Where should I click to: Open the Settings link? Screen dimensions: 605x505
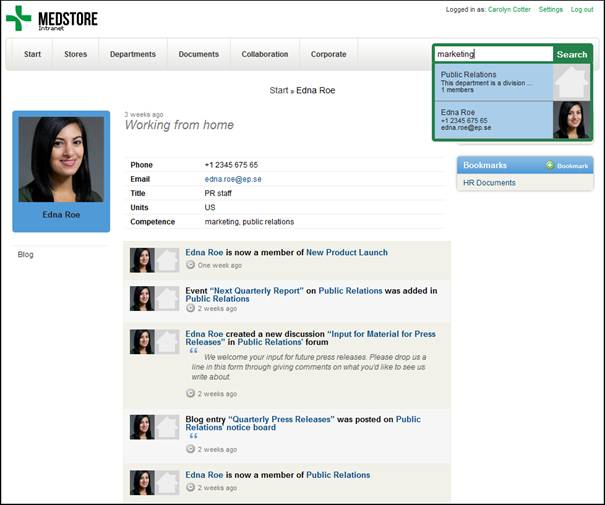(x=551, y=9)
